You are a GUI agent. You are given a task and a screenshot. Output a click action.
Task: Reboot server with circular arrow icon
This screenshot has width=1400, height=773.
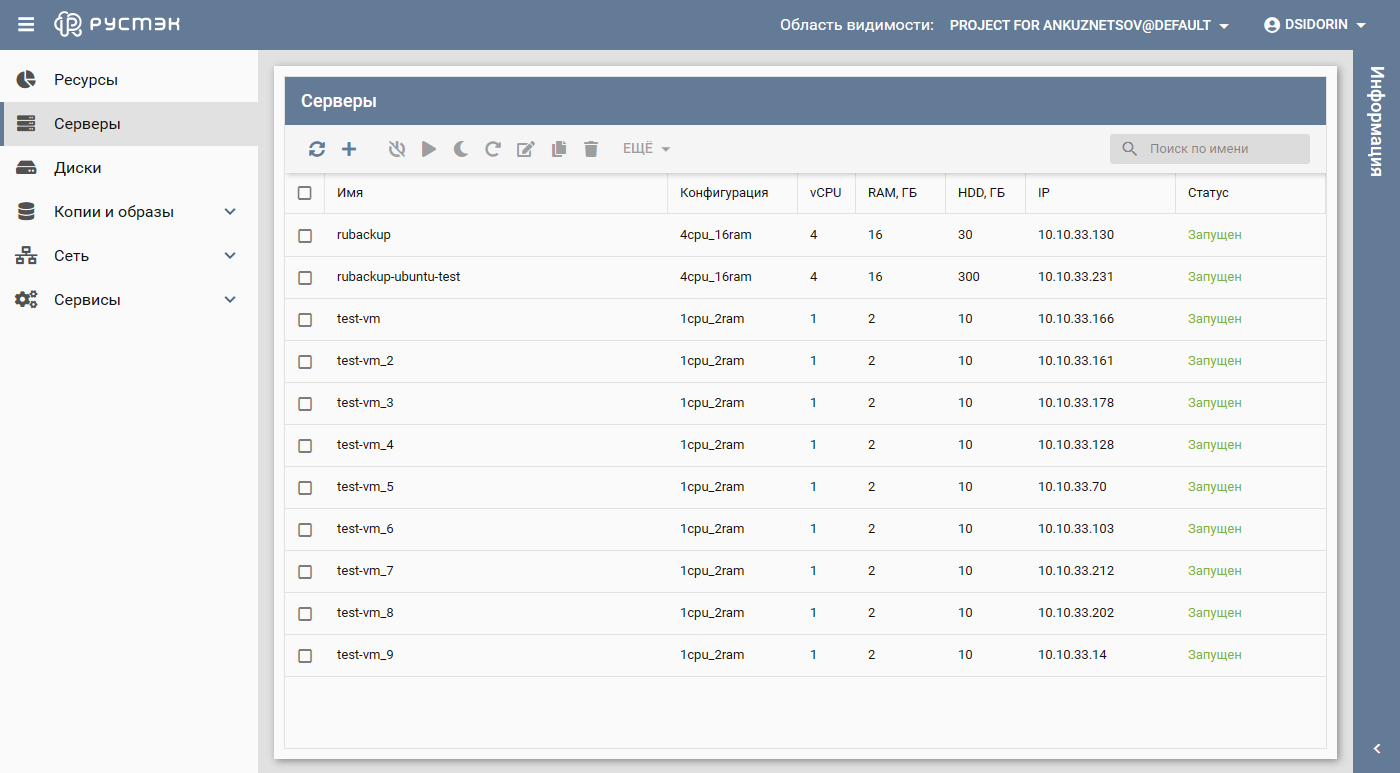point(493,149)
